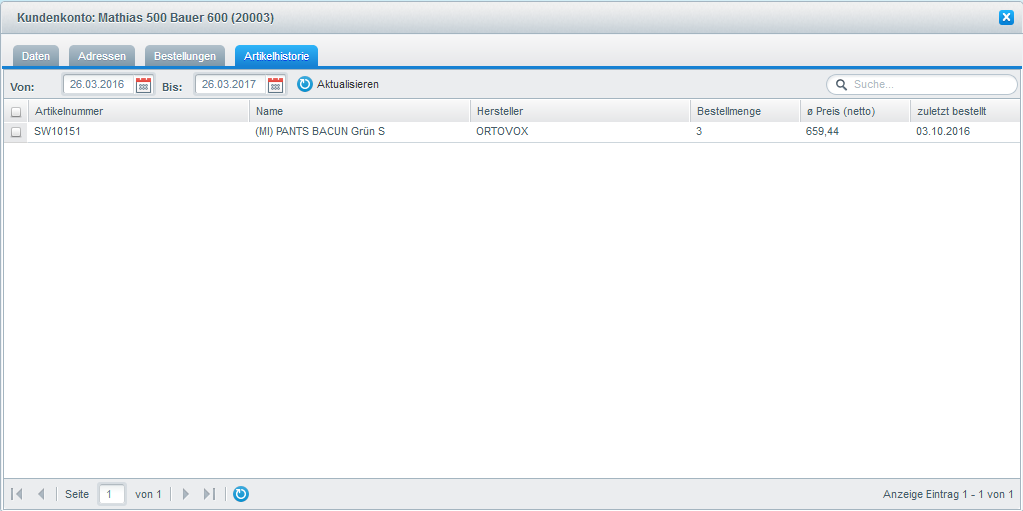Check the SW10151 row checkbox

coord(16,132)
